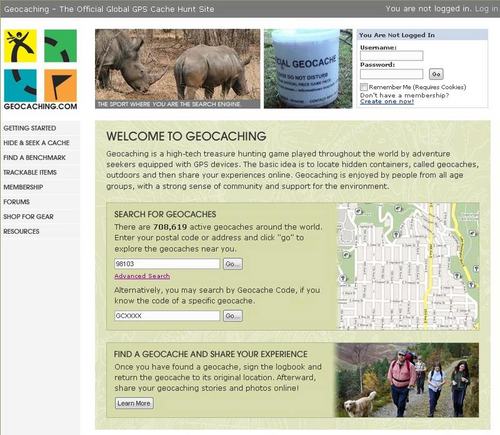This screenshot has height=435, width=500.
Task: Click Go next to geocache code field
Action: (233, 315)
